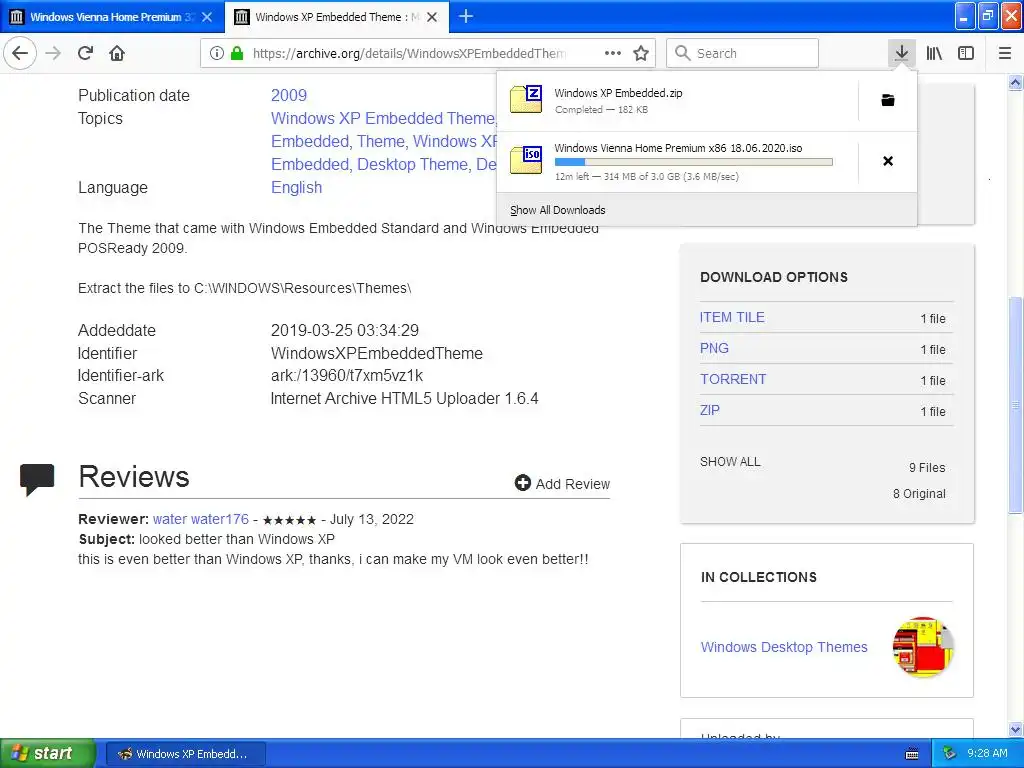Click the Reviews speech bubble icon

pyautogui.click(x=37, y=479)
